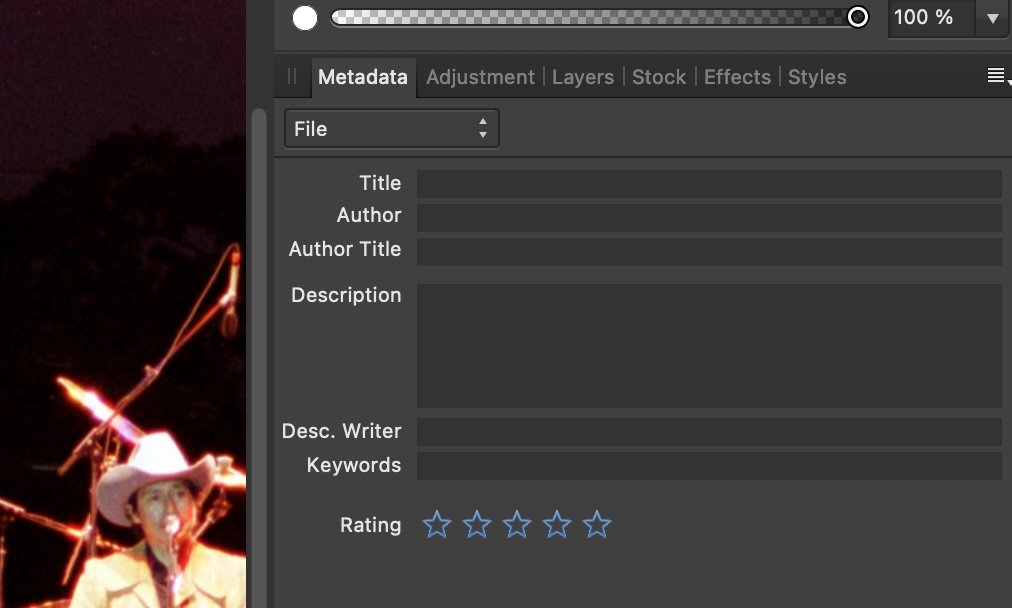1012x608 pixels.
Task: Click the Title input field
Action: (x=709, y=184)
